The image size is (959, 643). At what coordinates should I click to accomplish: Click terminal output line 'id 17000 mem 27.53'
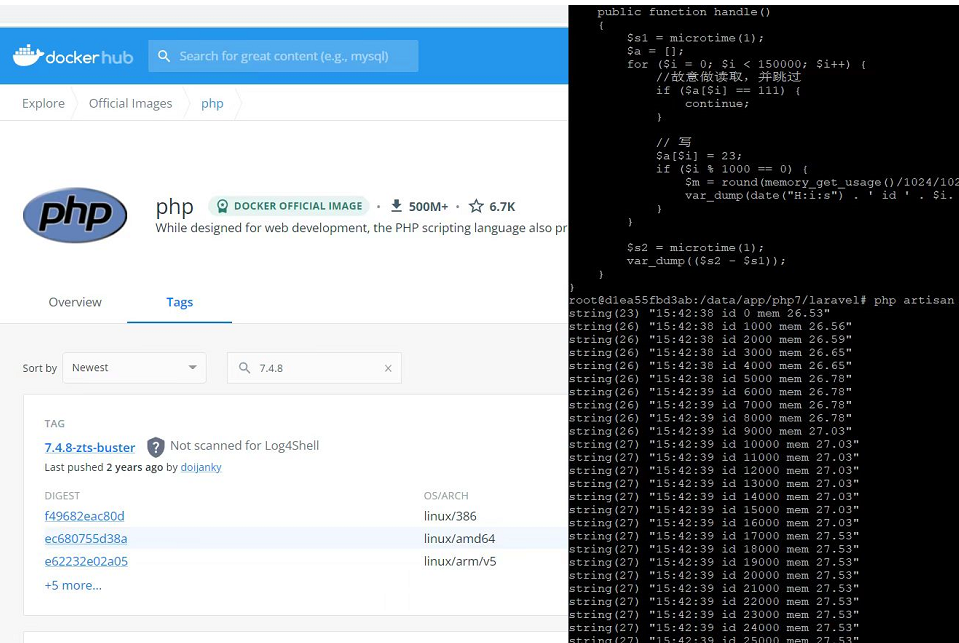point(714,537)
